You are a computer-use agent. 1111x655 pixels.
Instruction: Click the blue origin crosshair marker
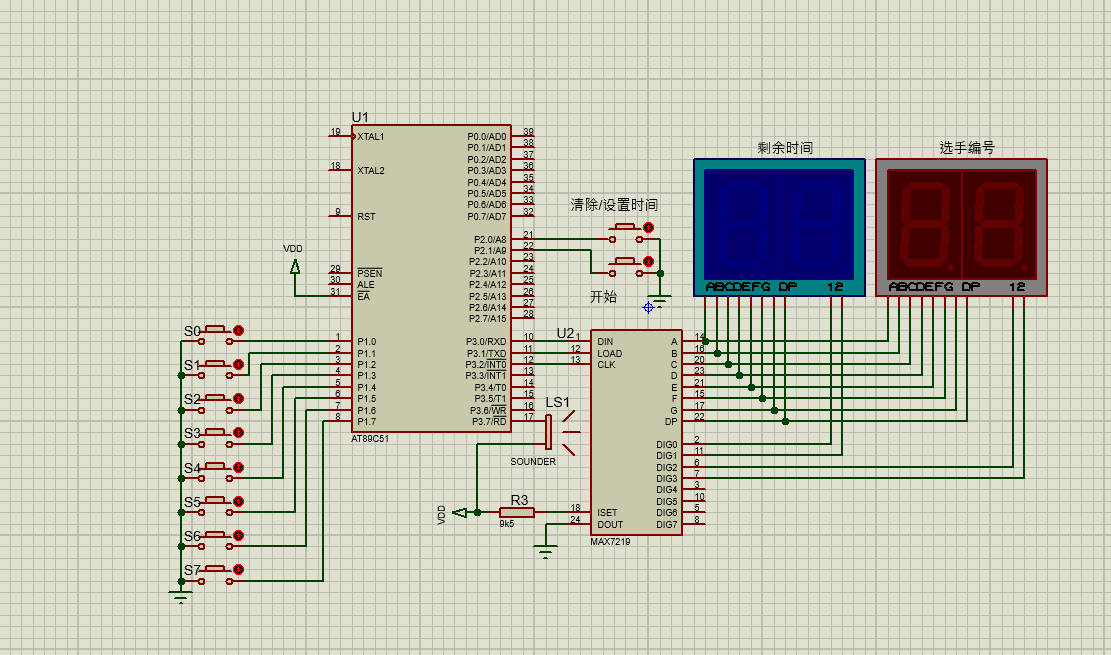648,308
